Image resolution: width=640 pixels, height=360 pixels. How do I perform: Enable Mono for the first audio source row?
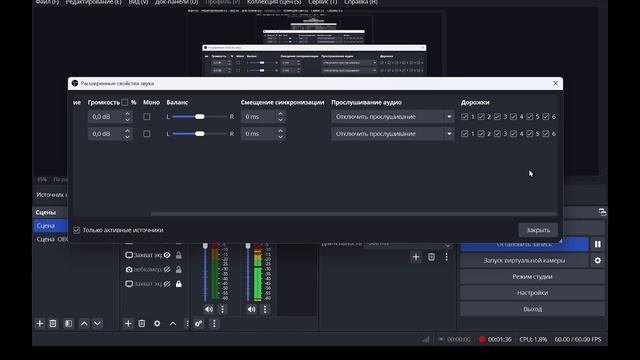pyautogui.click(x=147, y=117)
